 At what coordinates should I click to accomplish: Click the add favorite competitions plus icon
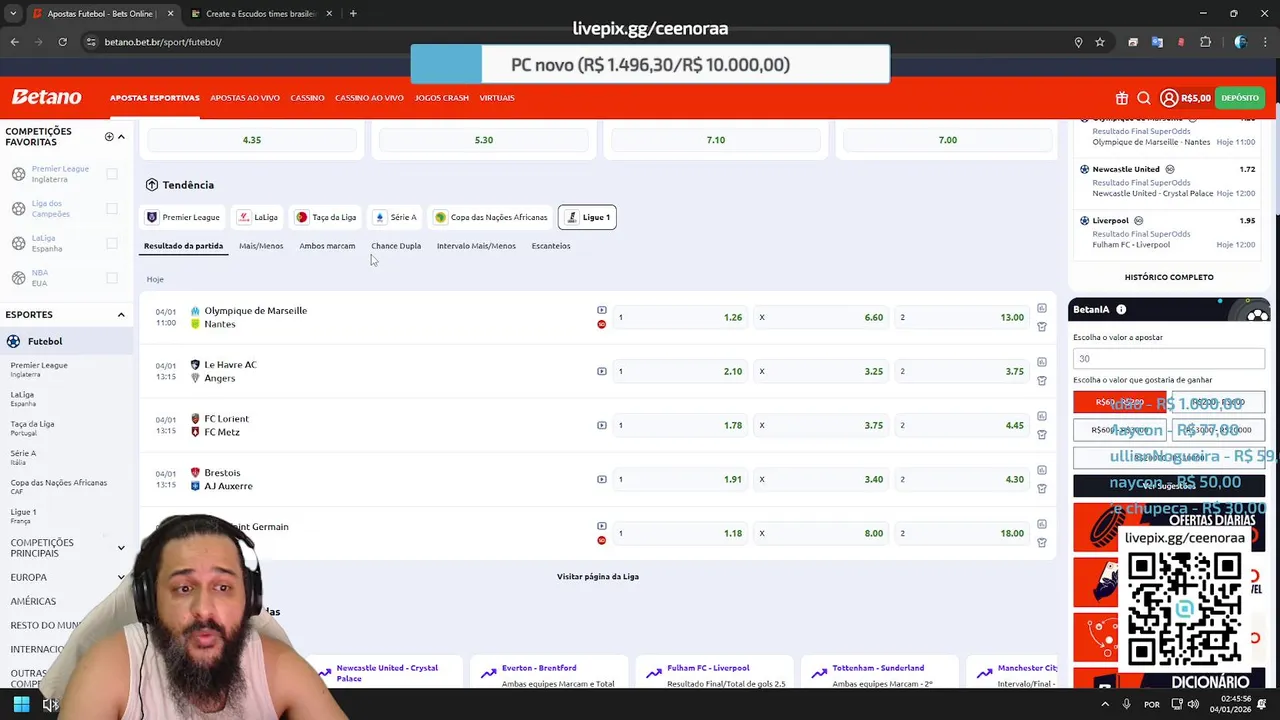tap(109, 136)
